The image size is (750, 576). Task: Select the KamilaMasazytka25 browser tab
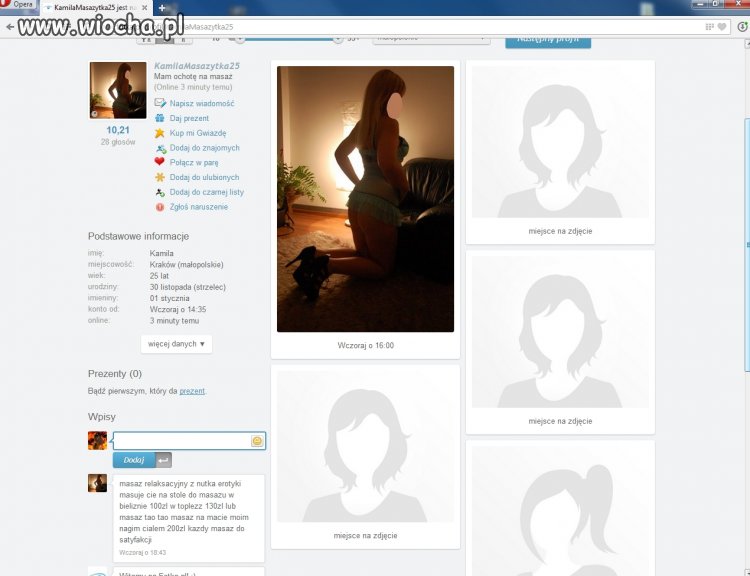95,8
